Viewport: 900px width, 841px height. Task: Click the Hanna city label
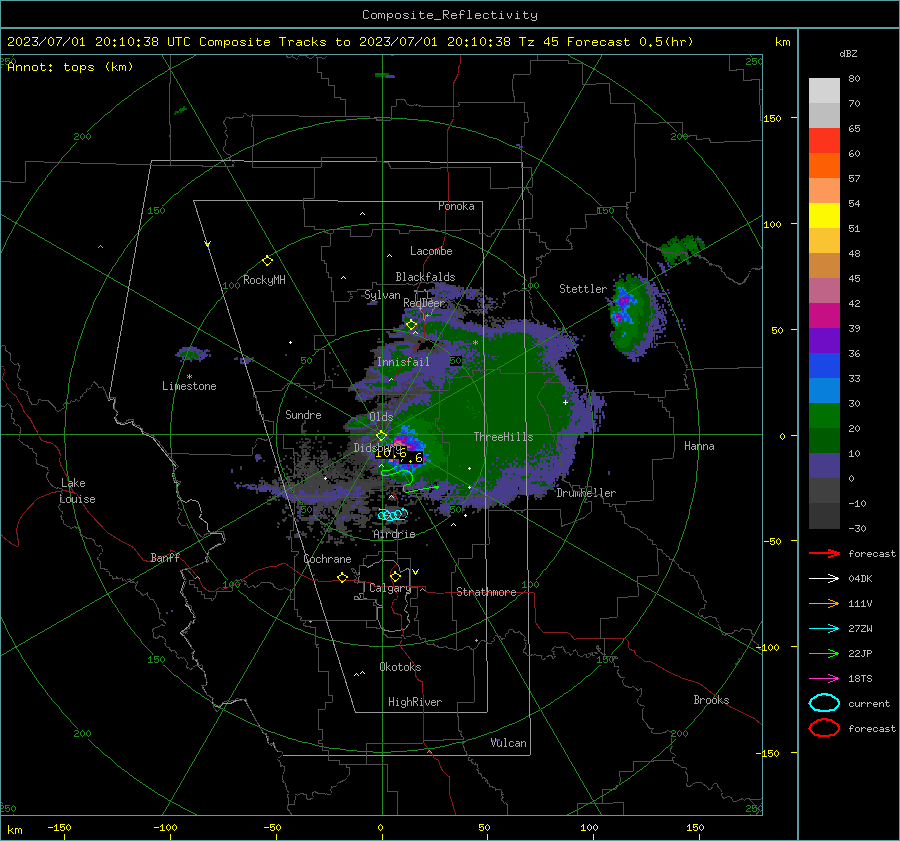(699, 446)
